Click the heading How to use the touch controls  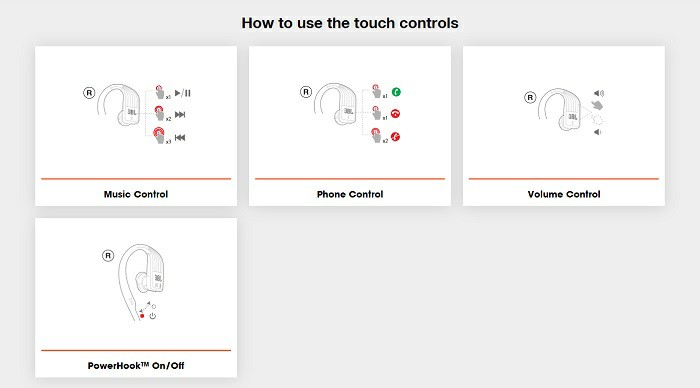350,23
